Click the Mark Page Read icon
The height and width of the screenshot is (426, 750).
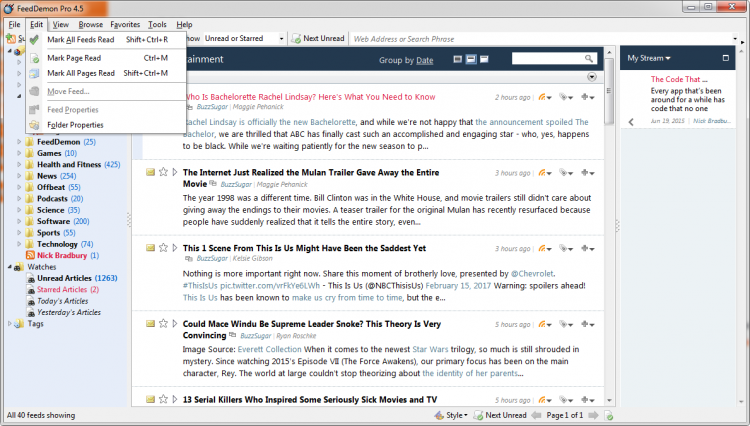point(34,58)
